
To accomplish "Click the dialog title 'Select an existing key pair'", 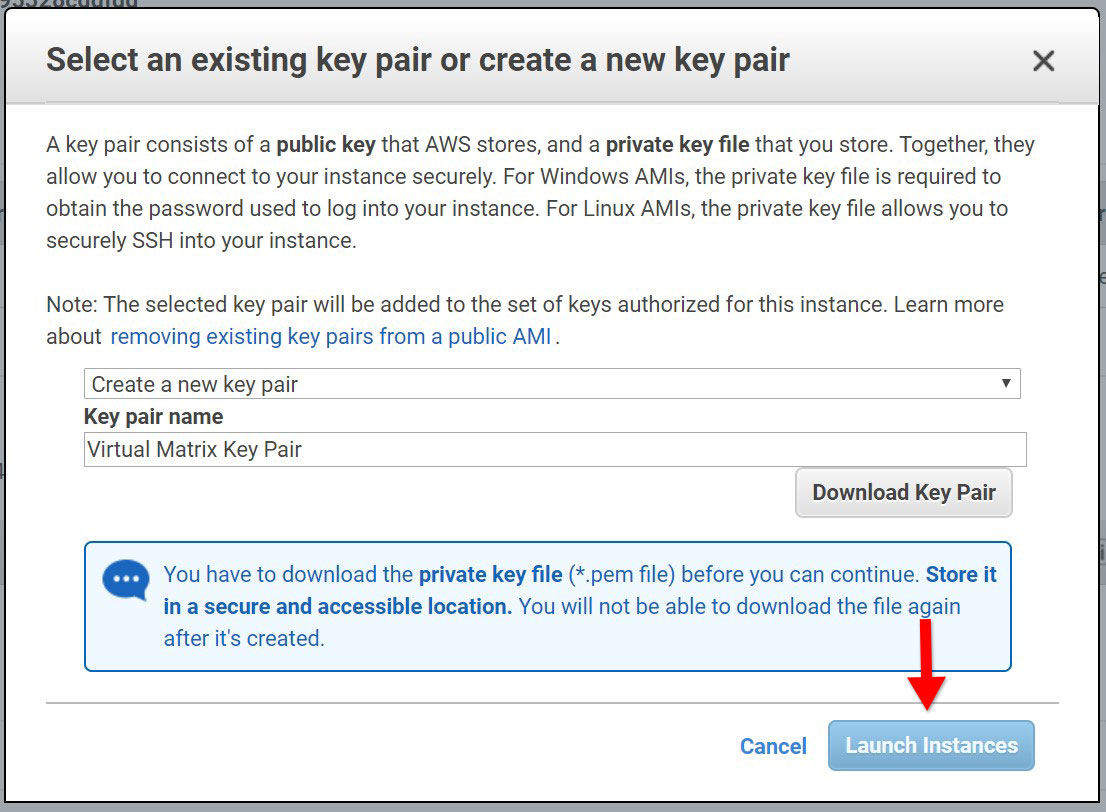I will coord(417,59).
